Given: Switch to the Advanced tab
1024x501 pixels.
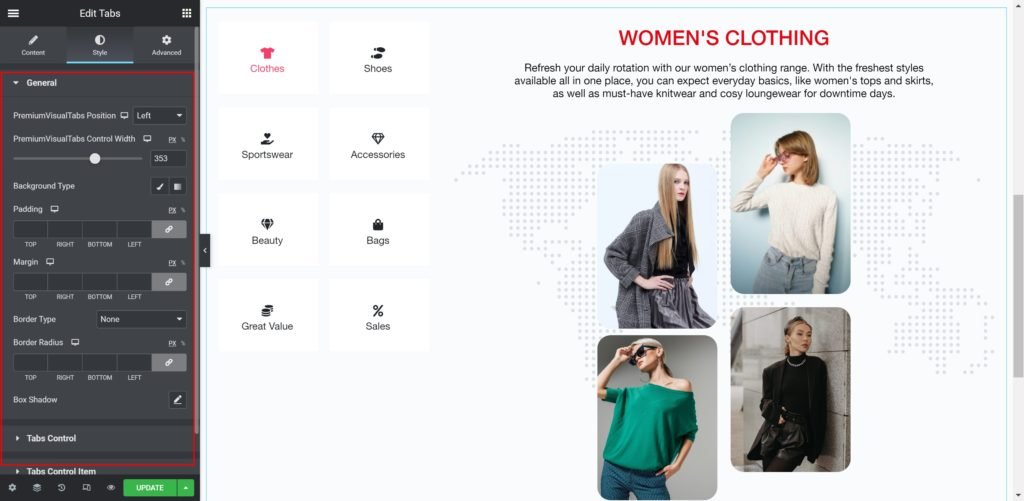Looking at the screenshot, I should (167, 45).
